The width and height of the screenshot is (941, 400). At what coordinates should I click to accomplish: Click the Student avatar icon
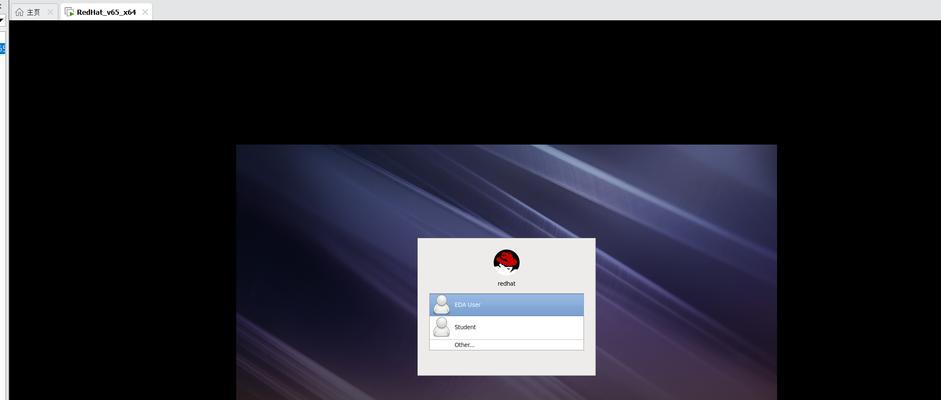pyautogui.click(x=441, y=327)
